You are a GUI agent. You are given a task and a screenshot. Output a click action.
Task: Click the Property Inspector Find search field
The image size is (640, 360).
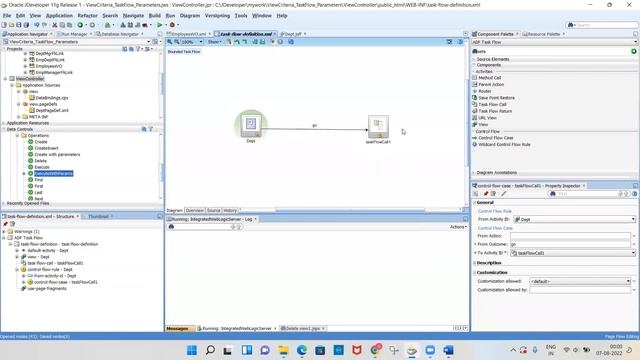tap(586, 194)
